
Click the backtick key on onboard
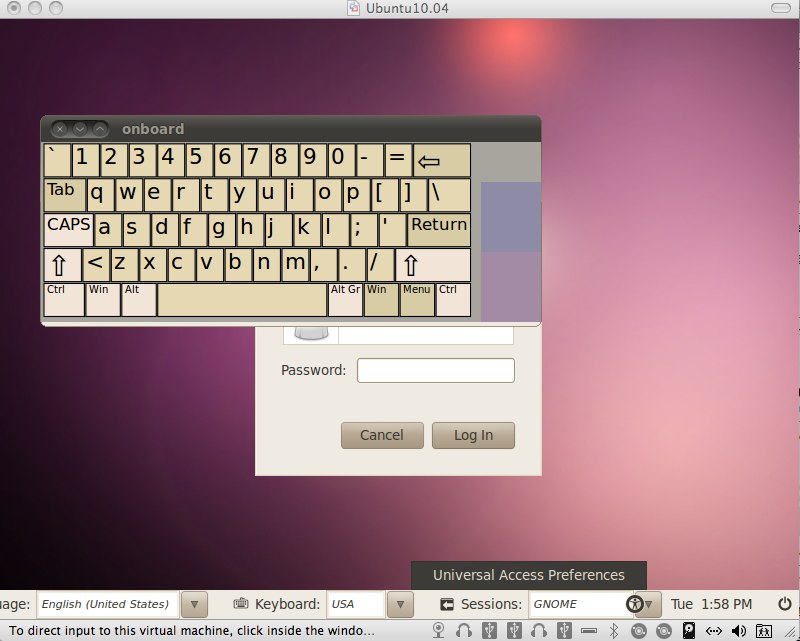tap(57, 160)
